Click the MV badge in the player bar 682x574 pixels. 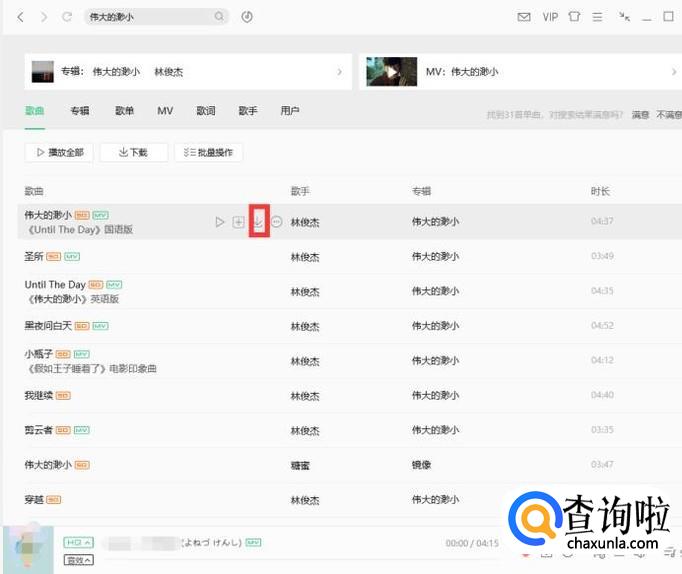[x=254, y=542]
